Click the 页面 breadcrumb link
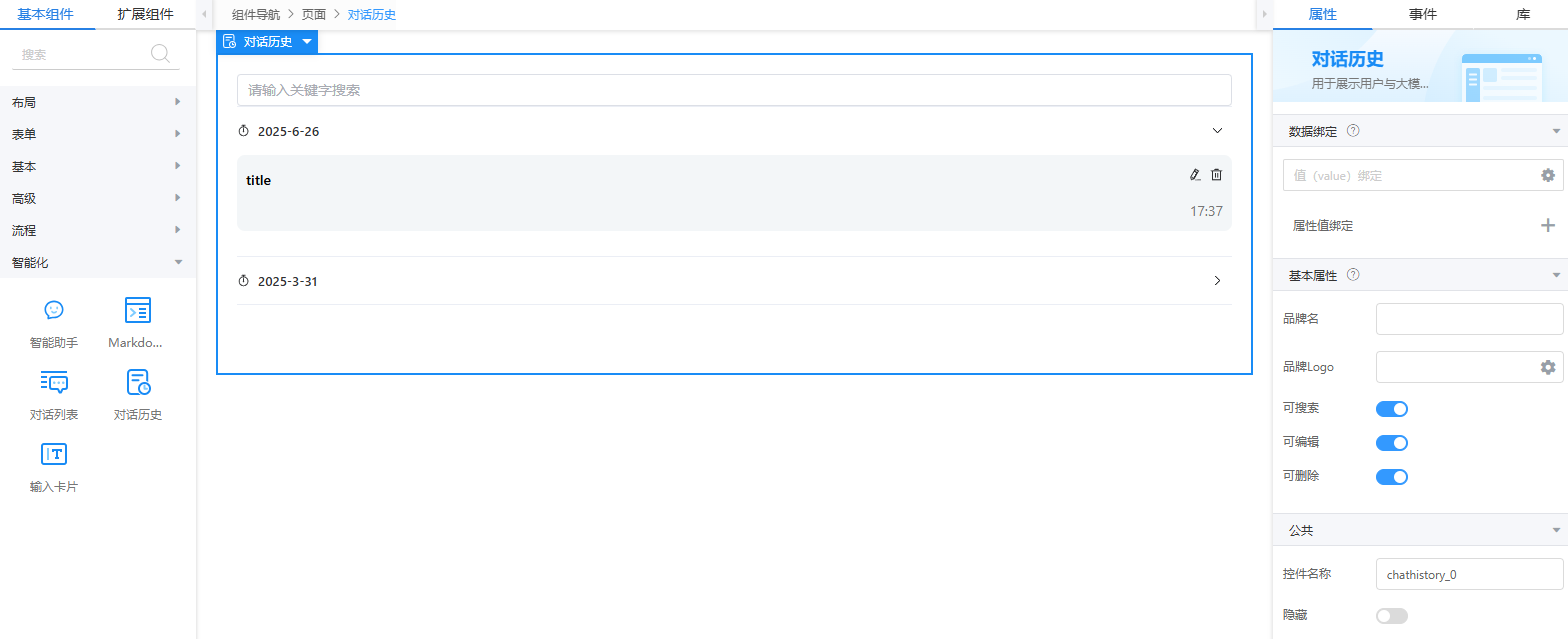This screenshot has width=1568, height=639. [x=314, y=15]
